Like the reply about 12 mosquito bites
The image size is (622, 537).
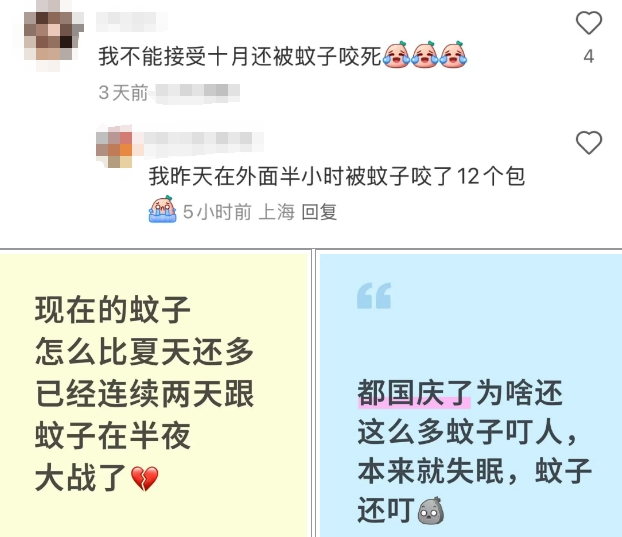pos(589,142)
